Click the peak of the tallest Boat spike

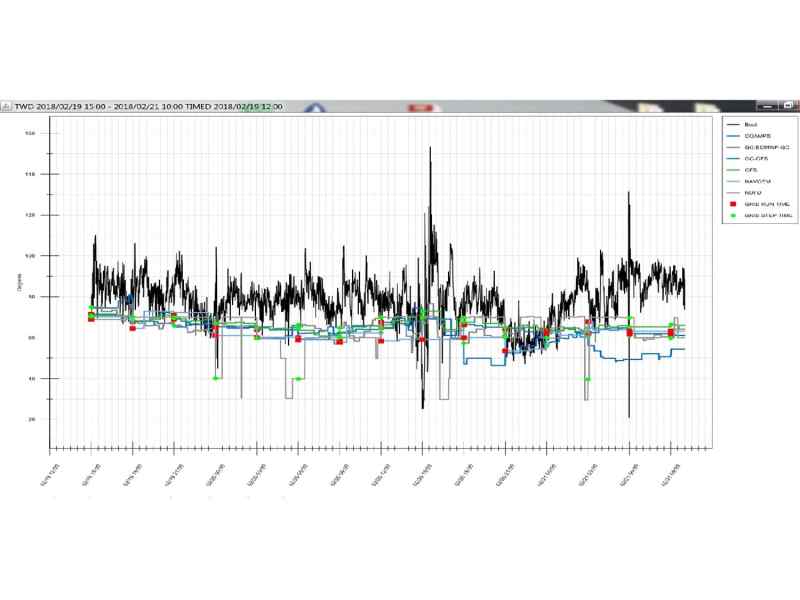point(430,147)
